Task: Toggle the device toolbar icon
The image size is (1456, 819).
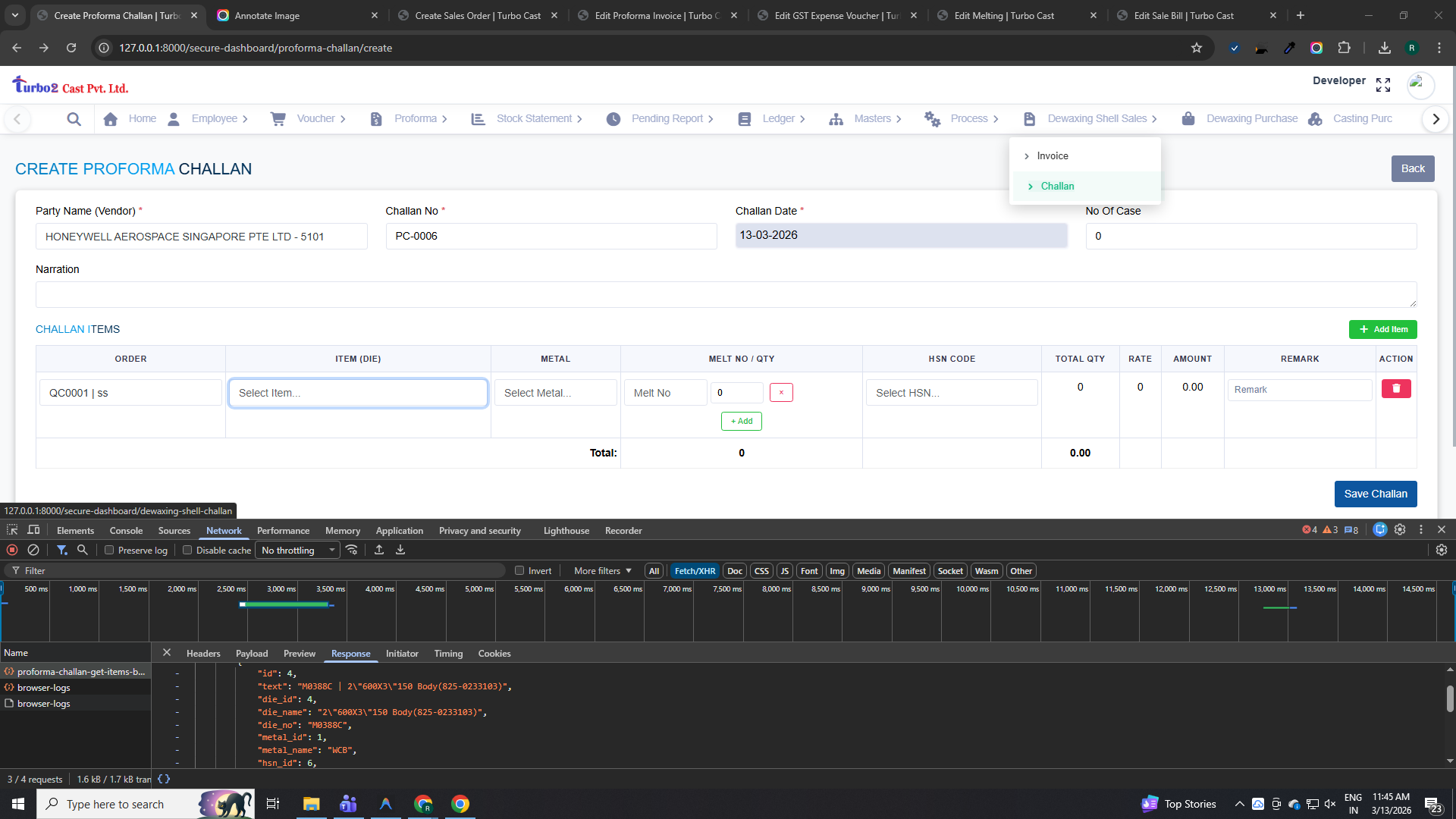Action: pyautogui.click(x=33, y=530)
